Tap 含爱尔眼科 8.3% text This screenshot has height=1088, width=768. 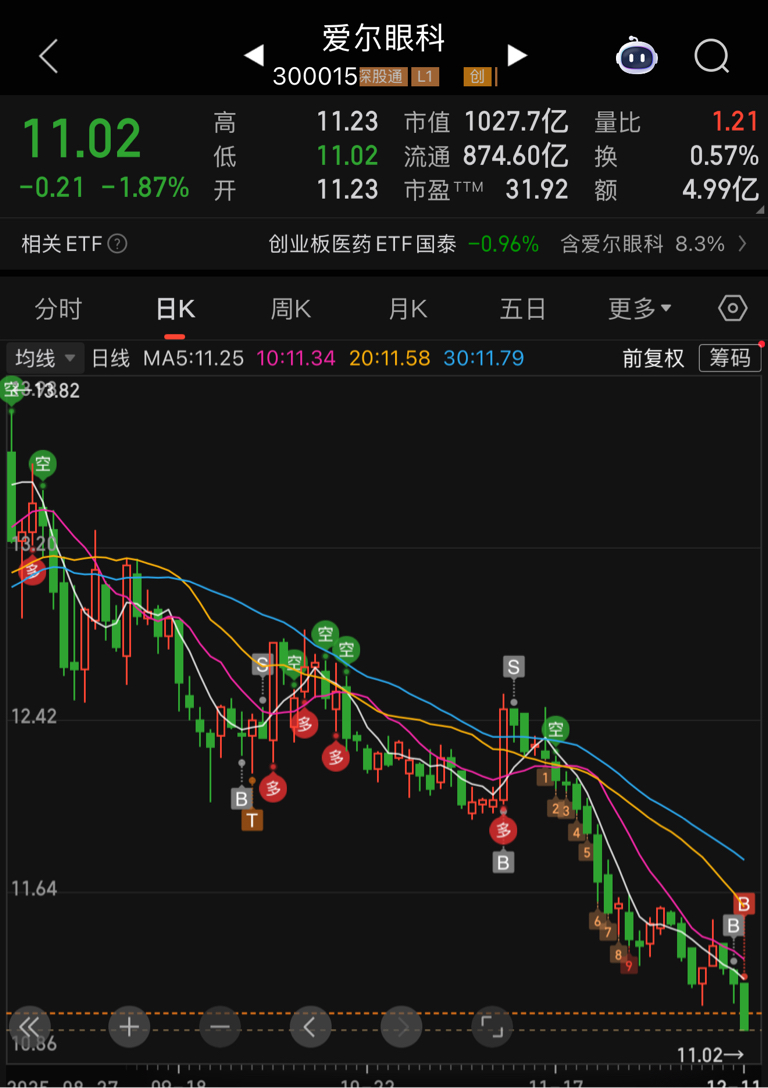pyautogui.click(x=642, y=244)
